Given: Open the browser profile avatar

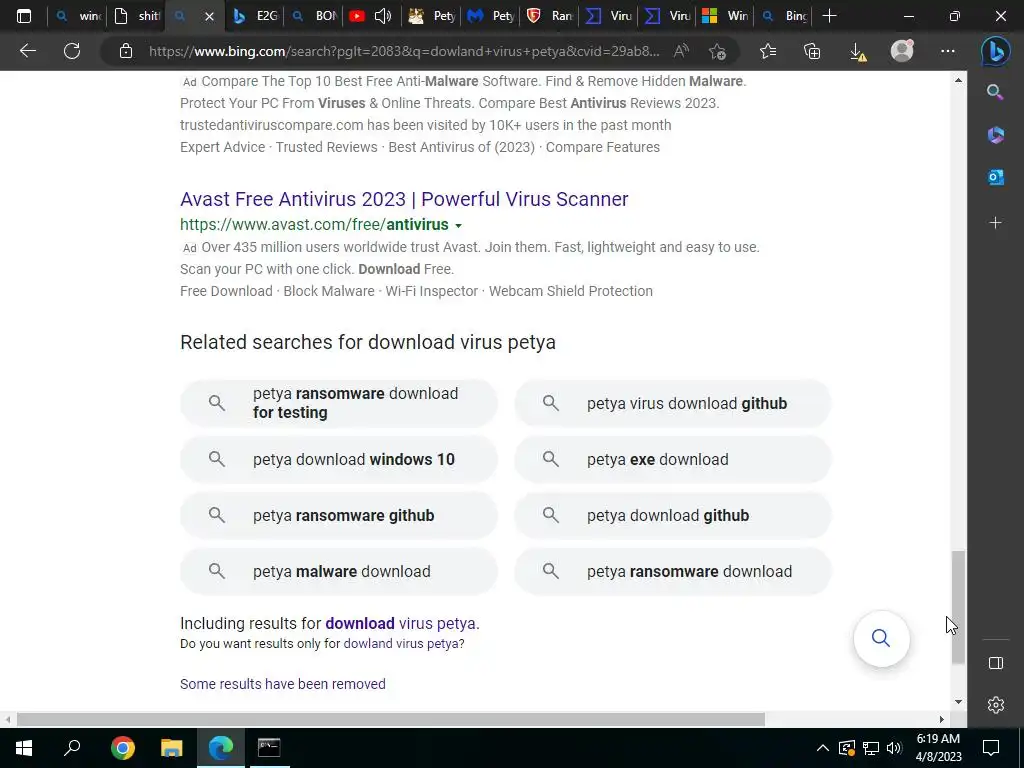Looking at the screenshot, I should (x=903, y=51).
